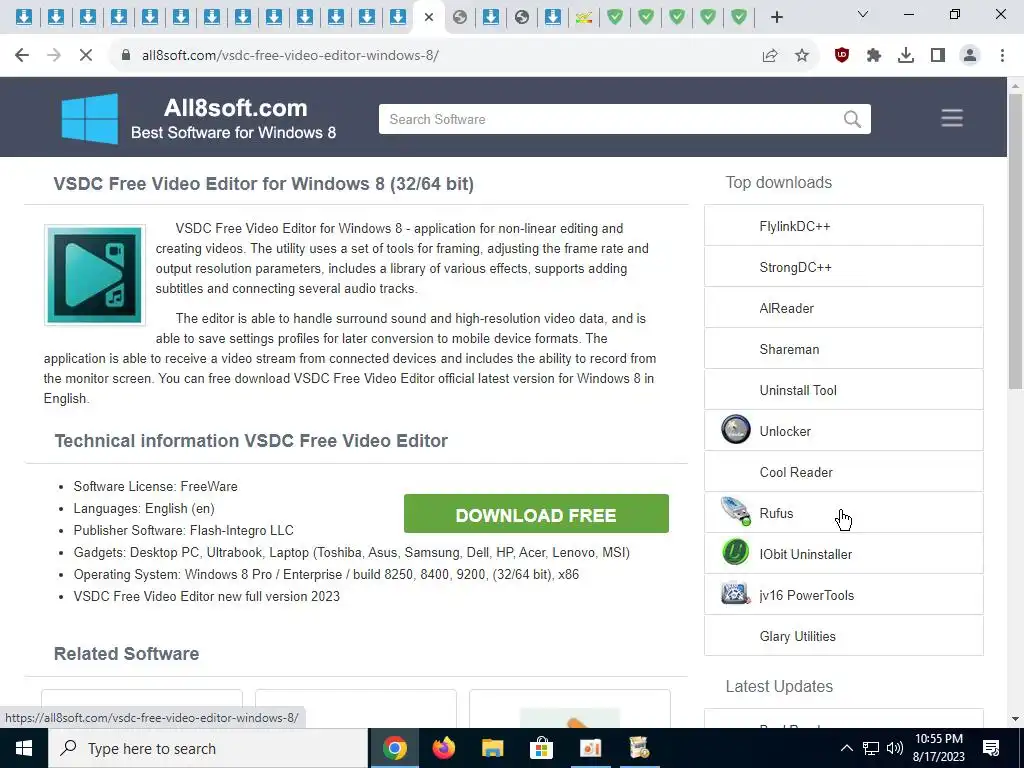
Task: Click the taskbar search box
Action: (208, 748)
